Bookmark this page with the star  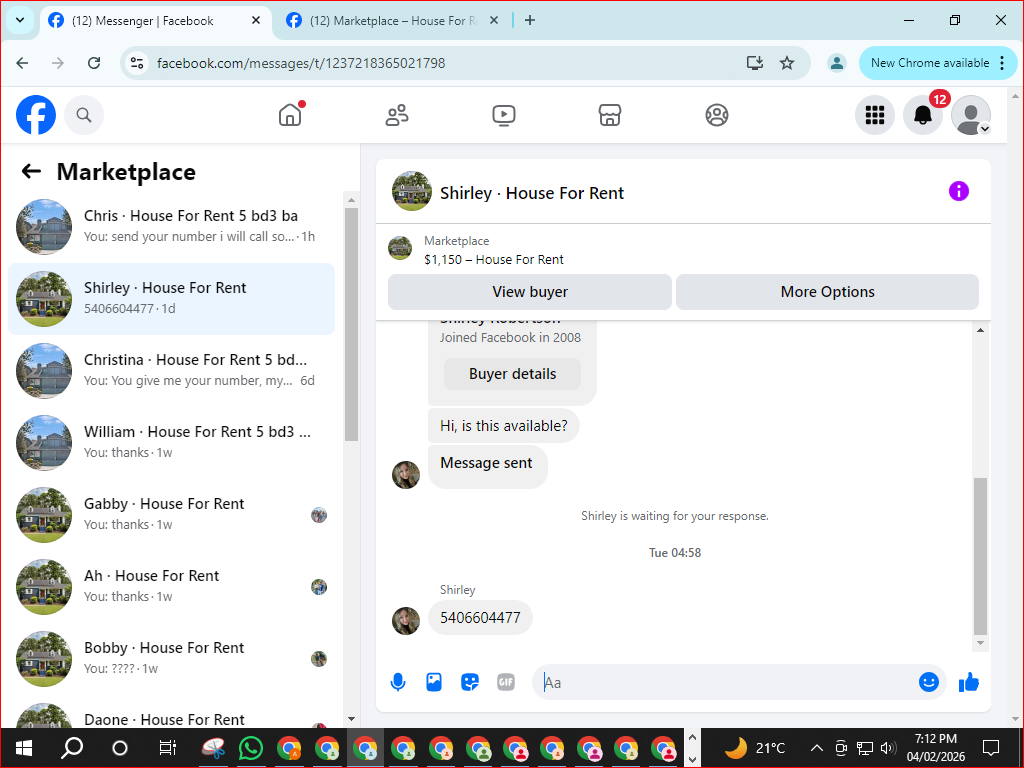tap(787, 63)
